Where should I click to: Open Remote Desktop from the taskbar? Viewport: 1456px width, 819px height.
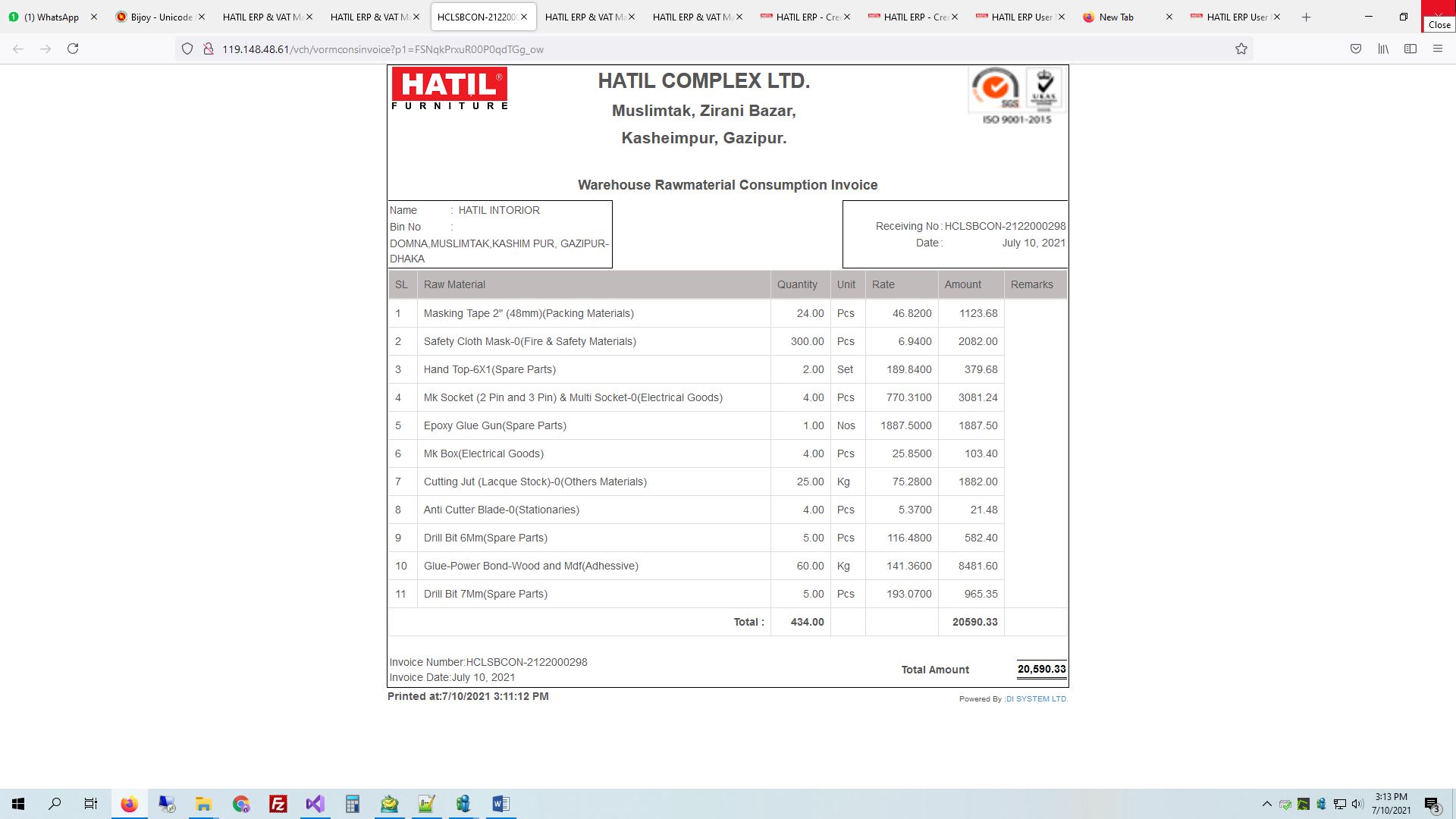[x=167, y=804]
